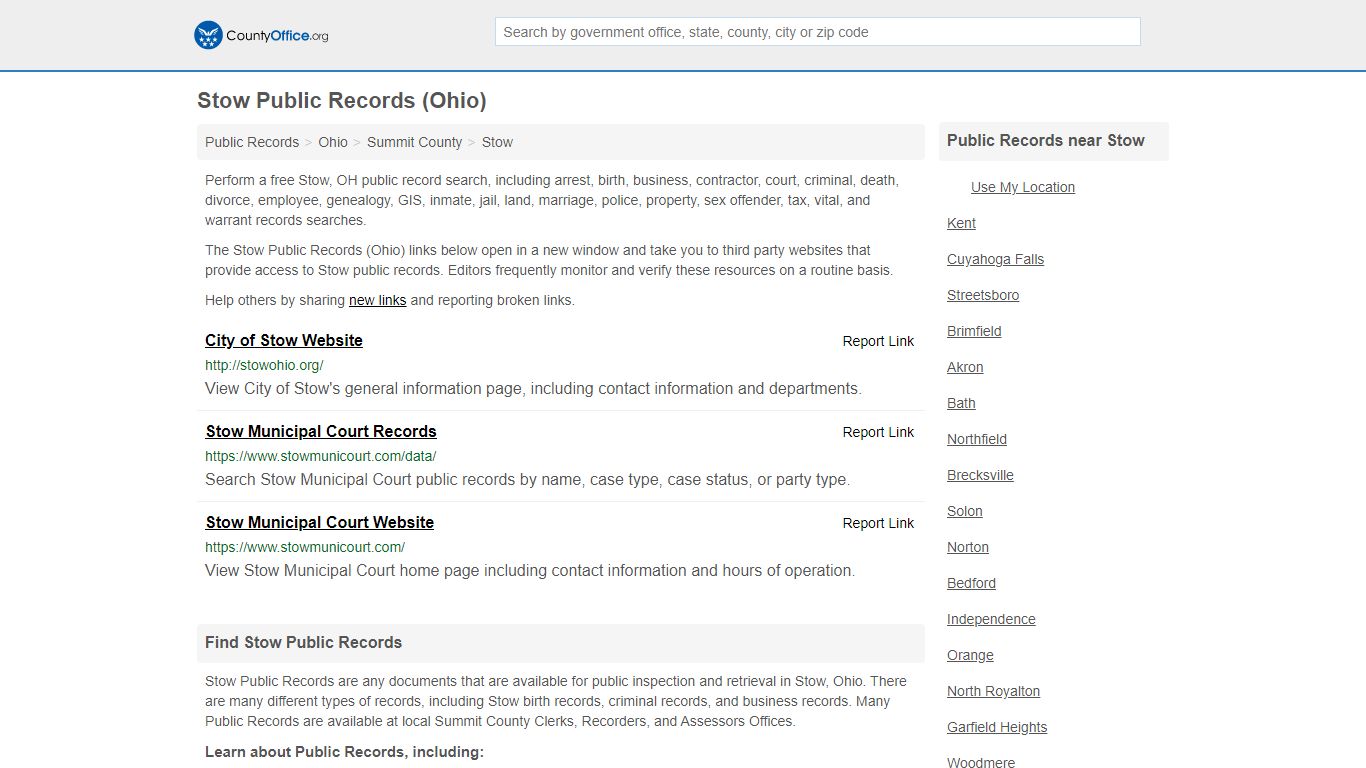Open City of Stow Website title link
The image size is (1366, 768).
(x=284, y=340)
